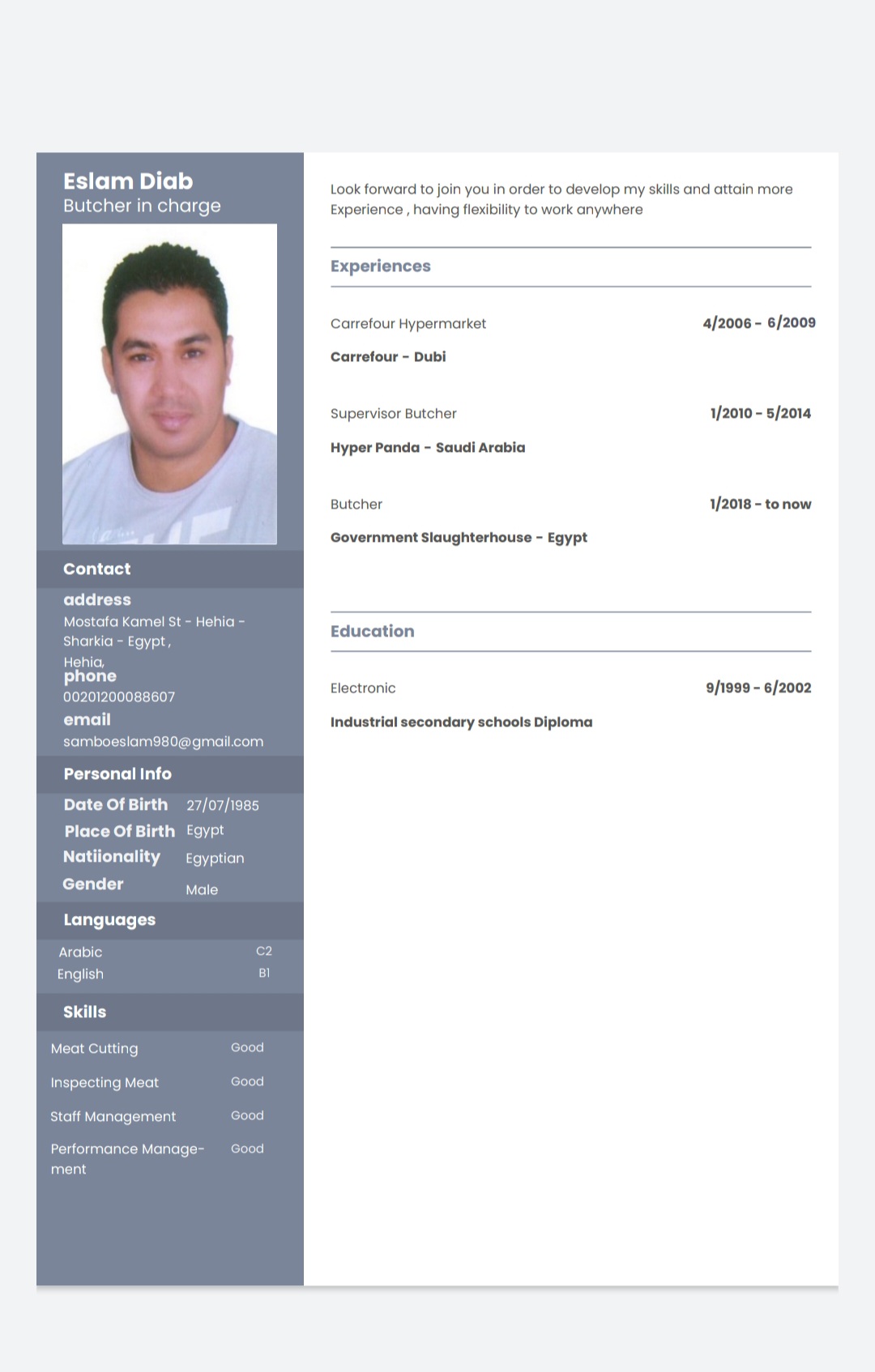
Task: Click the Experiences heading
Action: (x=381, y=266)
